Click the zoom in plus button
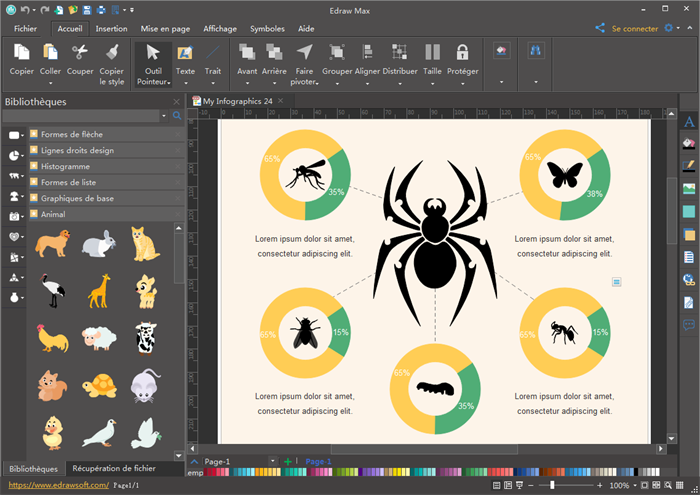 (x=600, y=485)
